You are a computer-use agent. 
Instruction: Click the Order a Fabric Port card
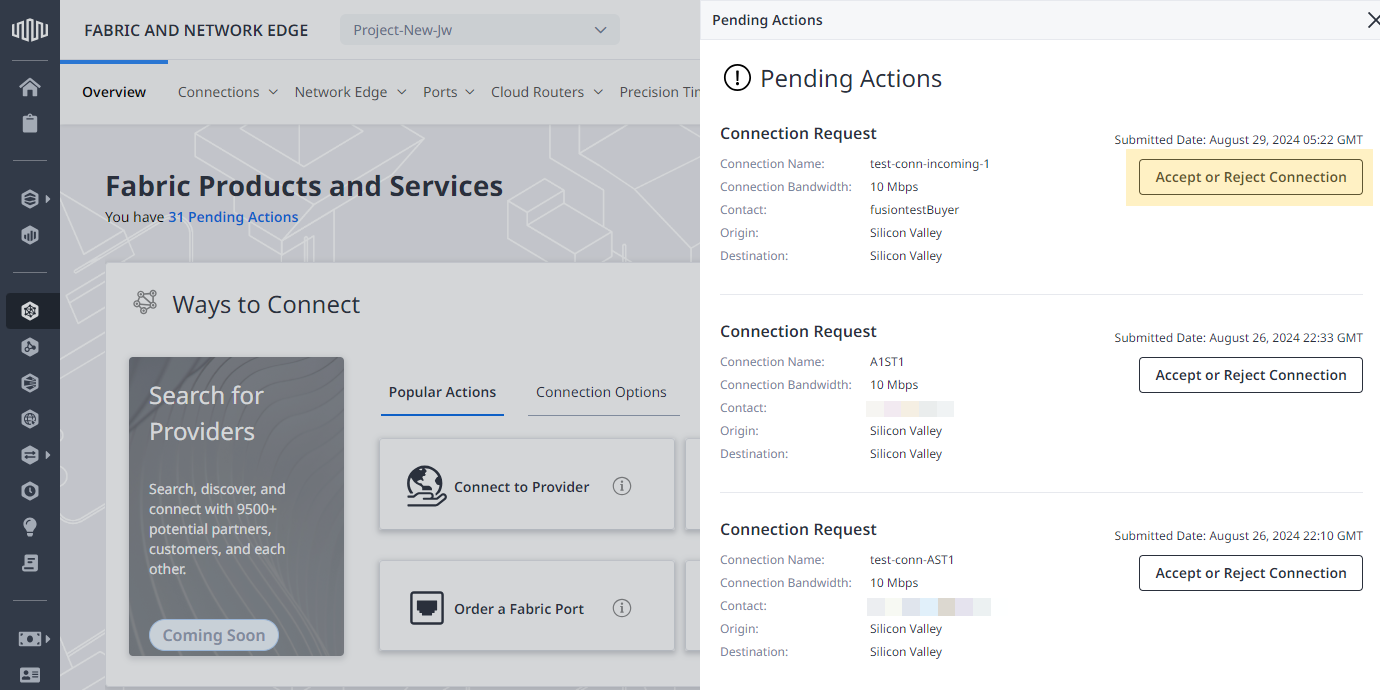tap(527, 606)
